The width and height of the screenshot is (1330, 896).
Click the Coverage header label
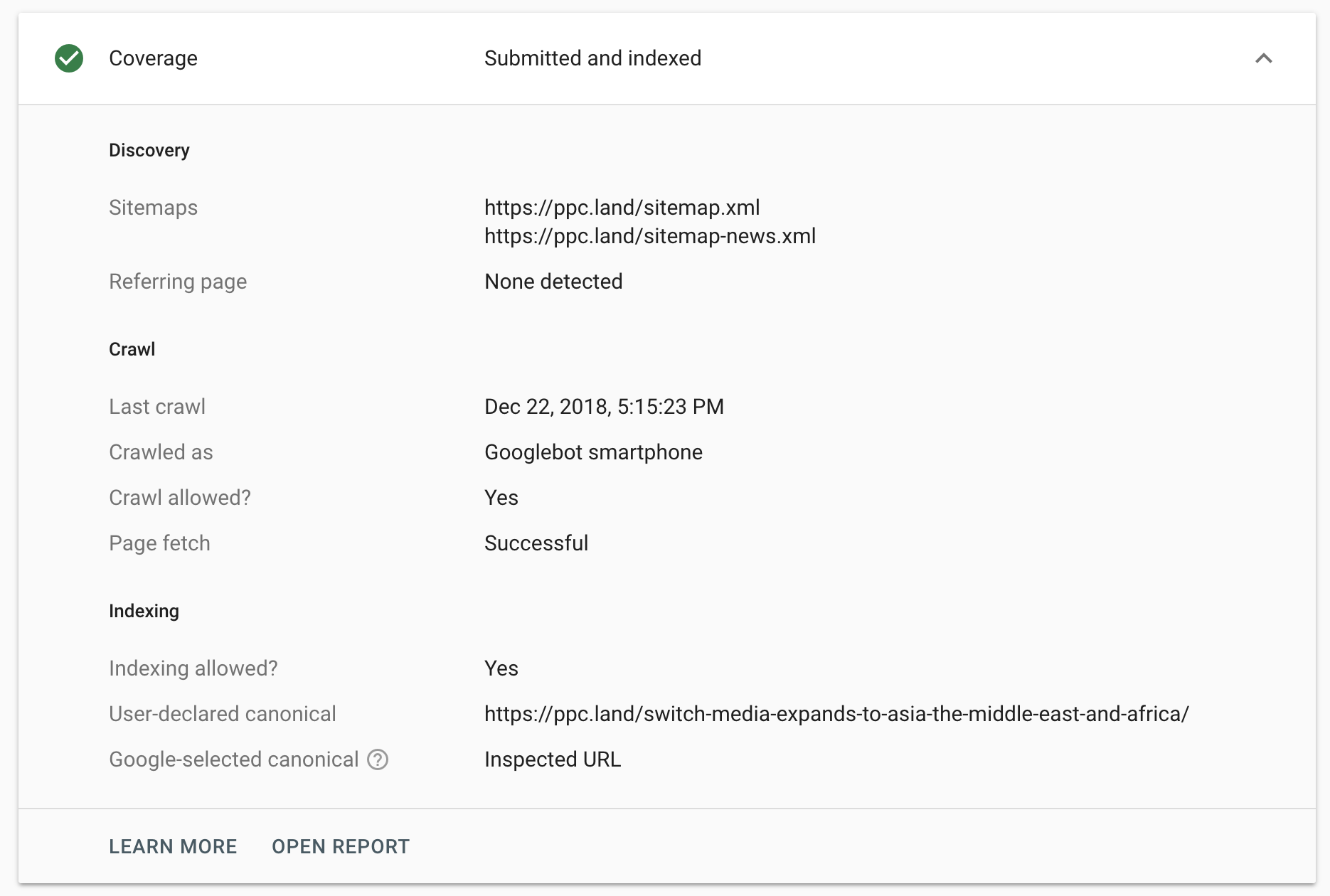click(153, 58)
